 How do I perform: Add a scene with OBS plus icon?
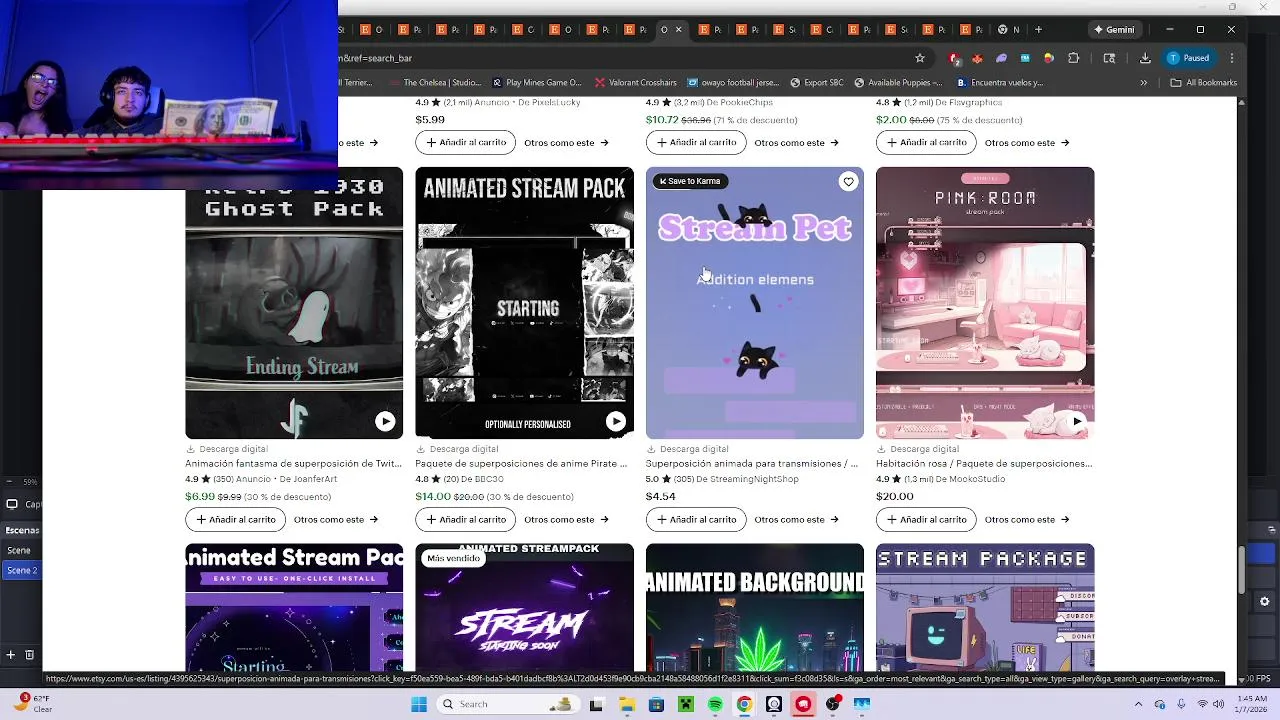coord(10,655)
